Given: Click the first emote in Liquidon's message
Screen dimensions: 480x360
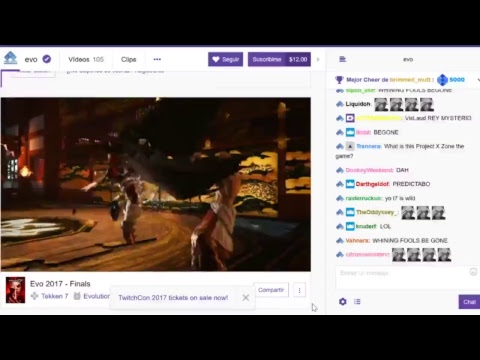Looking at the screenshot, I should pyautogui.click(x=381, y=105).
